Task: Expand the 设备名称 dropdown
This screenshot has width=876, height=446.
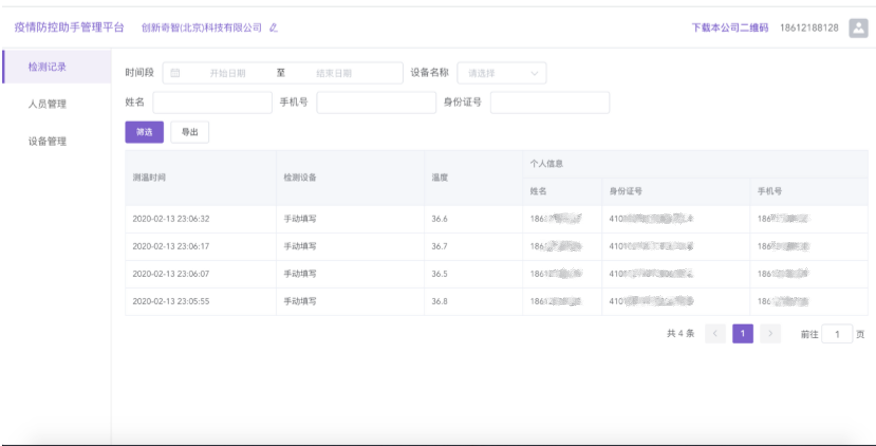Action: pyautogui.click(x=502, y=73)
